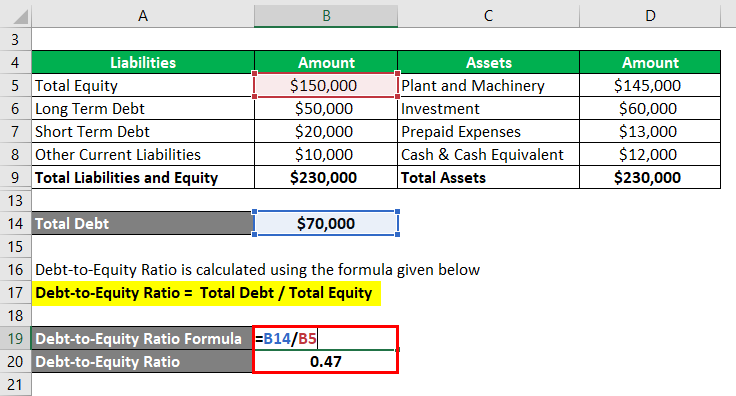Select column C header

(x=488, y=15)
